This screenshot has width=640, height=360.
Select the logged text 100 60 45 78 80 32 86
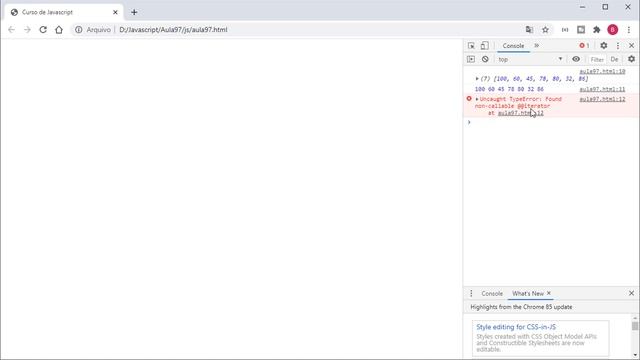tap(509, 89)
